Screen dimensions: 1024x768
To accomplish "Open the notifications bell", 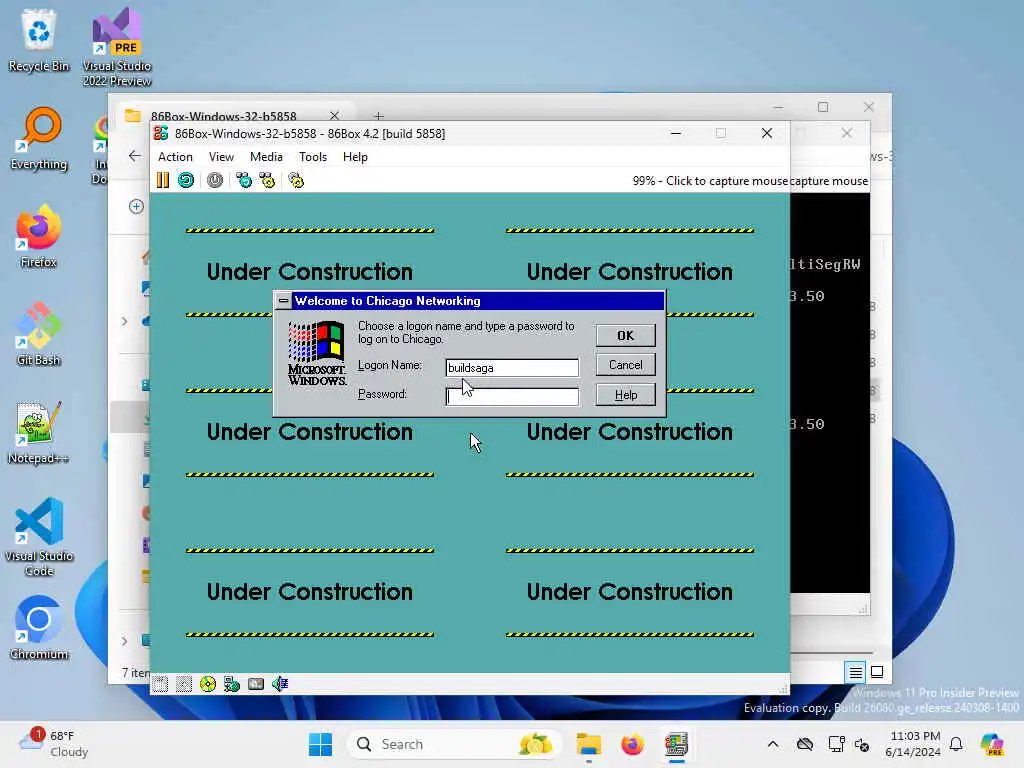I will point(956,744).
